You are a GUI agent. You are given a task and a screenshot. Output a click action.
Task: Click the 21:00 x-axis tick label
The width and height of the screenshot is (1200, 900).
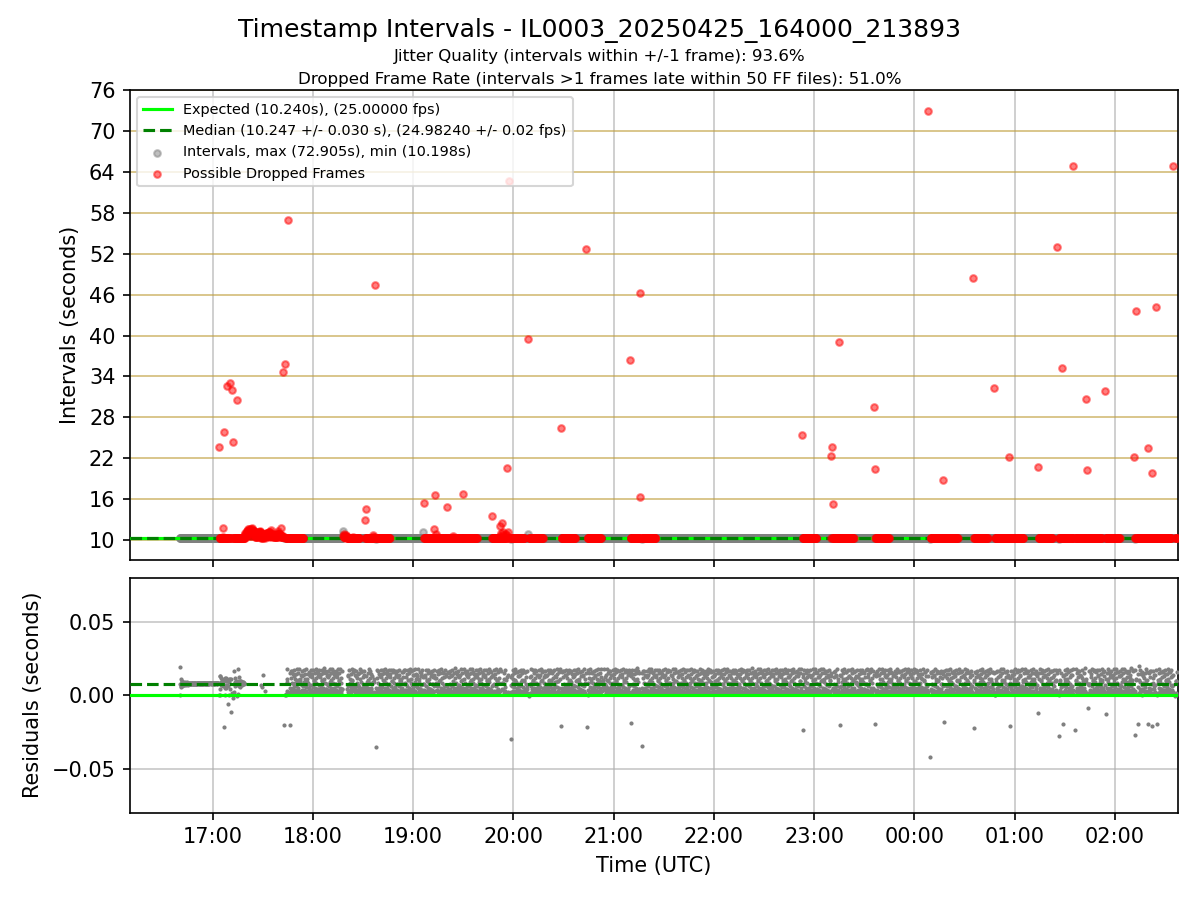pos(613,835)
